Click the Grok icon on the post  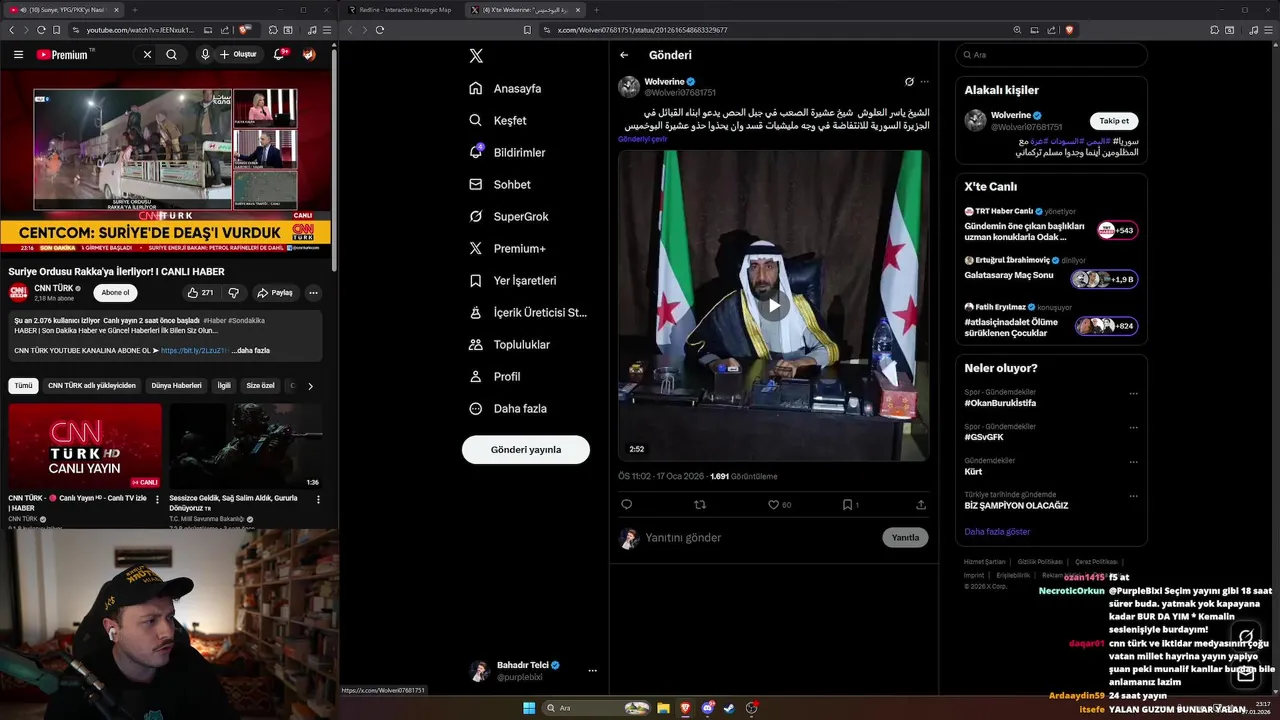tap(909, 81)
